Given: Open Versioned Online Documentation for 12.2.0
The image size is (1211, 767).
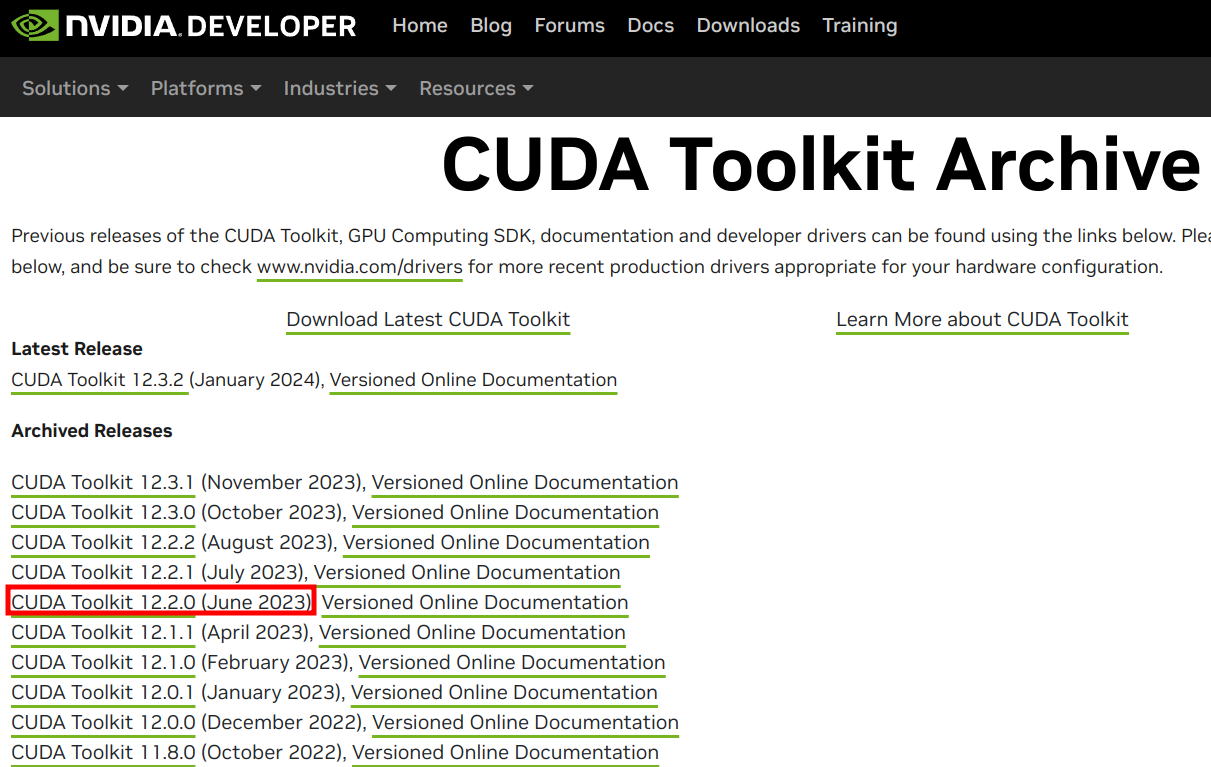Looking at the screenshot, I should coord(475,603).
